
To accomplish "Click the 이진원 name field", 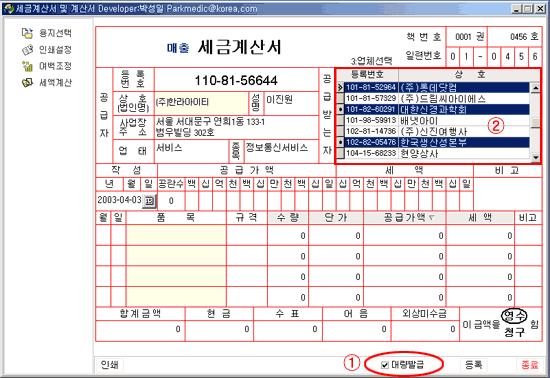I will pos(291,103).
